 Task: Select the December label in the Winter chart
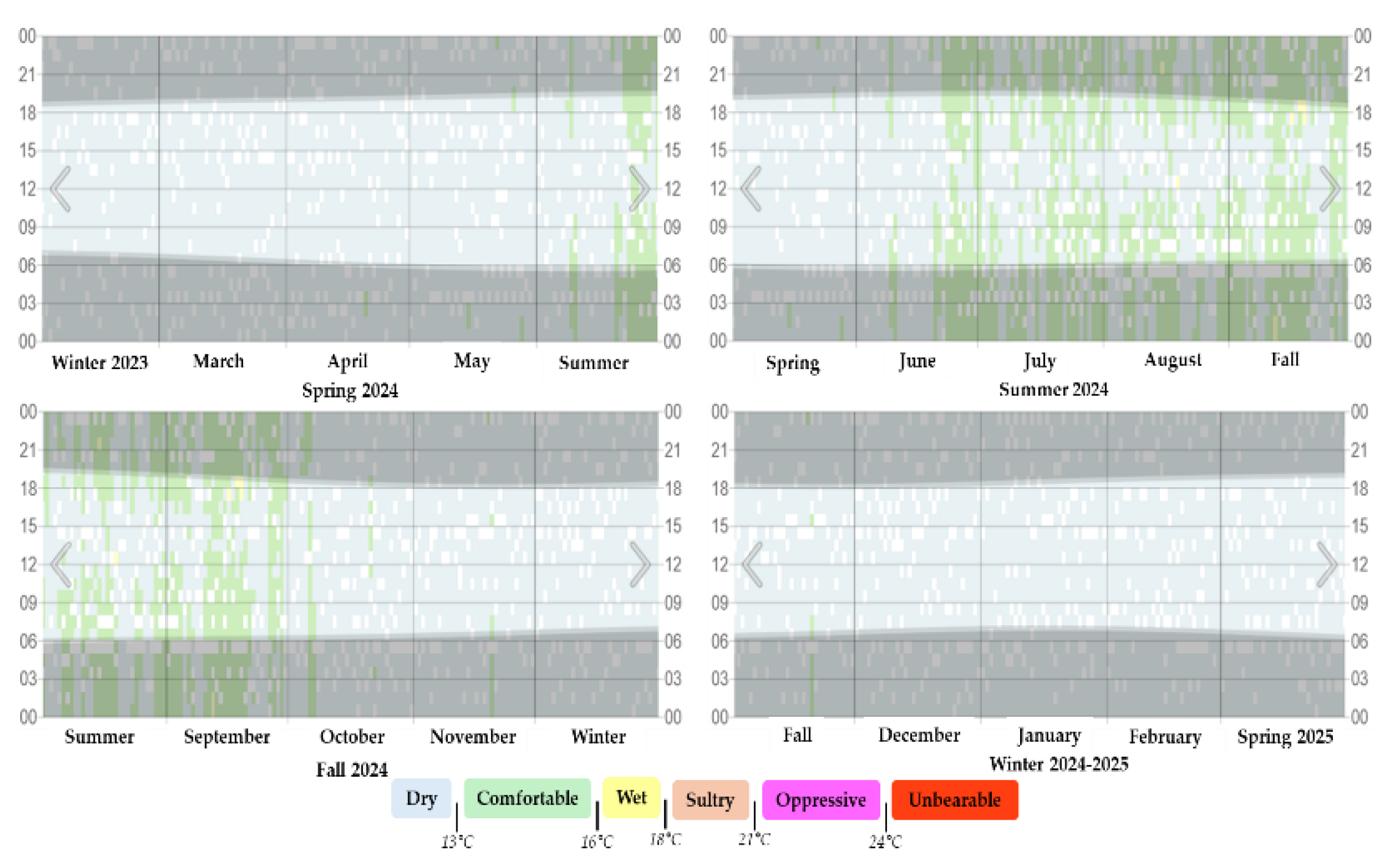pyautogui.click(x=918, y=735)
